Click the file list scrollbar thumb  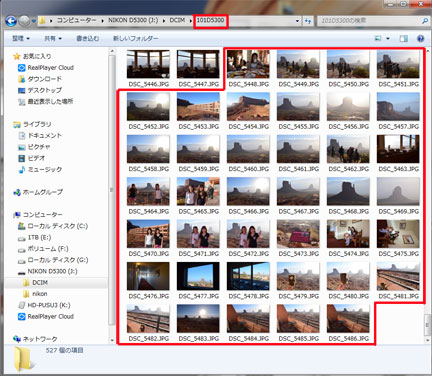pyautogui.click(x=428, y=324)
